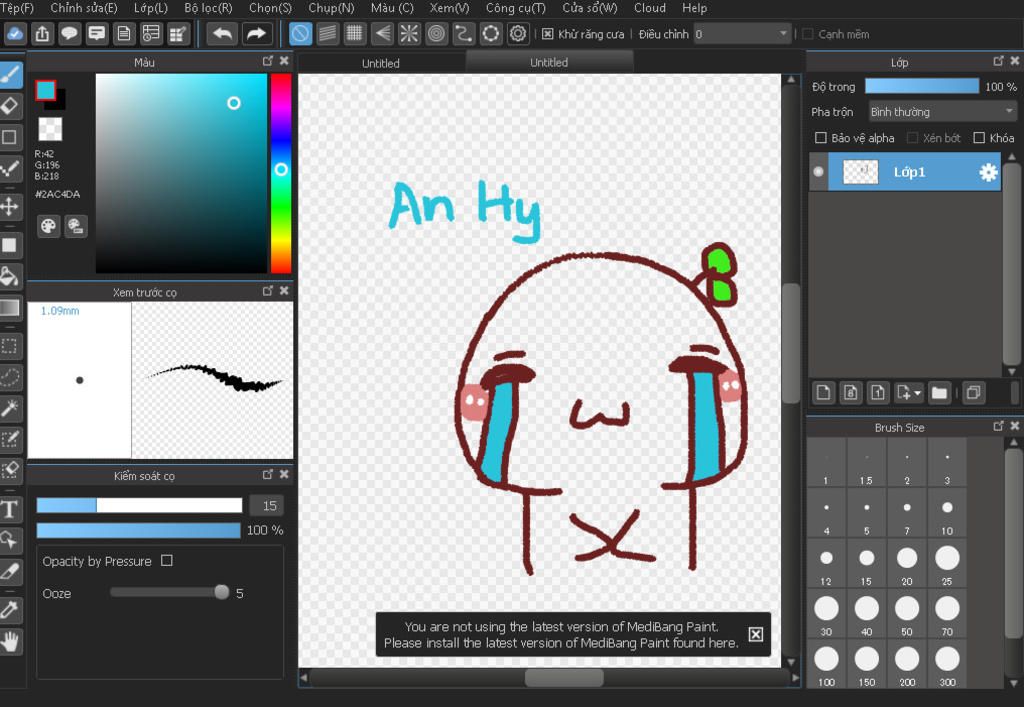Select the transparent color swatch
The height and width of the screenshot is (707, 1024).
50,129
